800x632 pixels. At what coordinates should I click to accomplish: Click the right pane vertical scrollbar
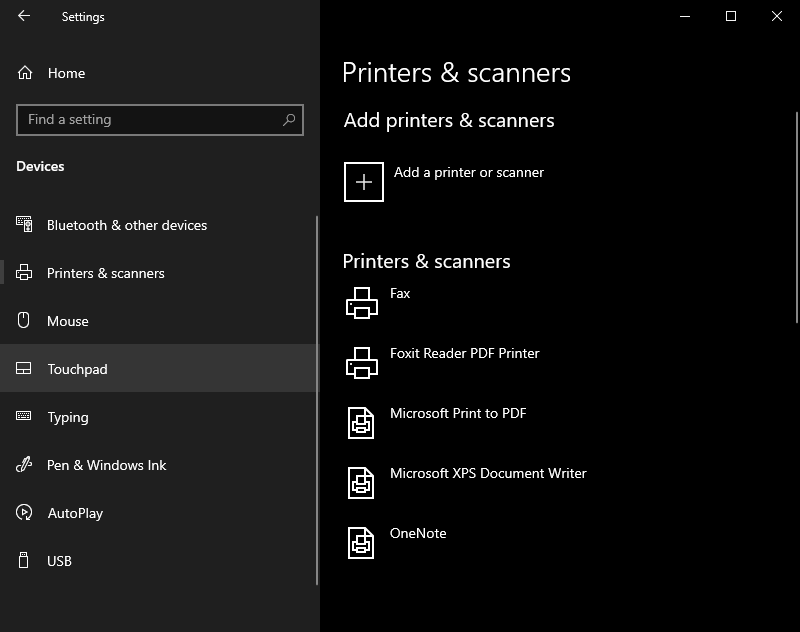[796, 217]
